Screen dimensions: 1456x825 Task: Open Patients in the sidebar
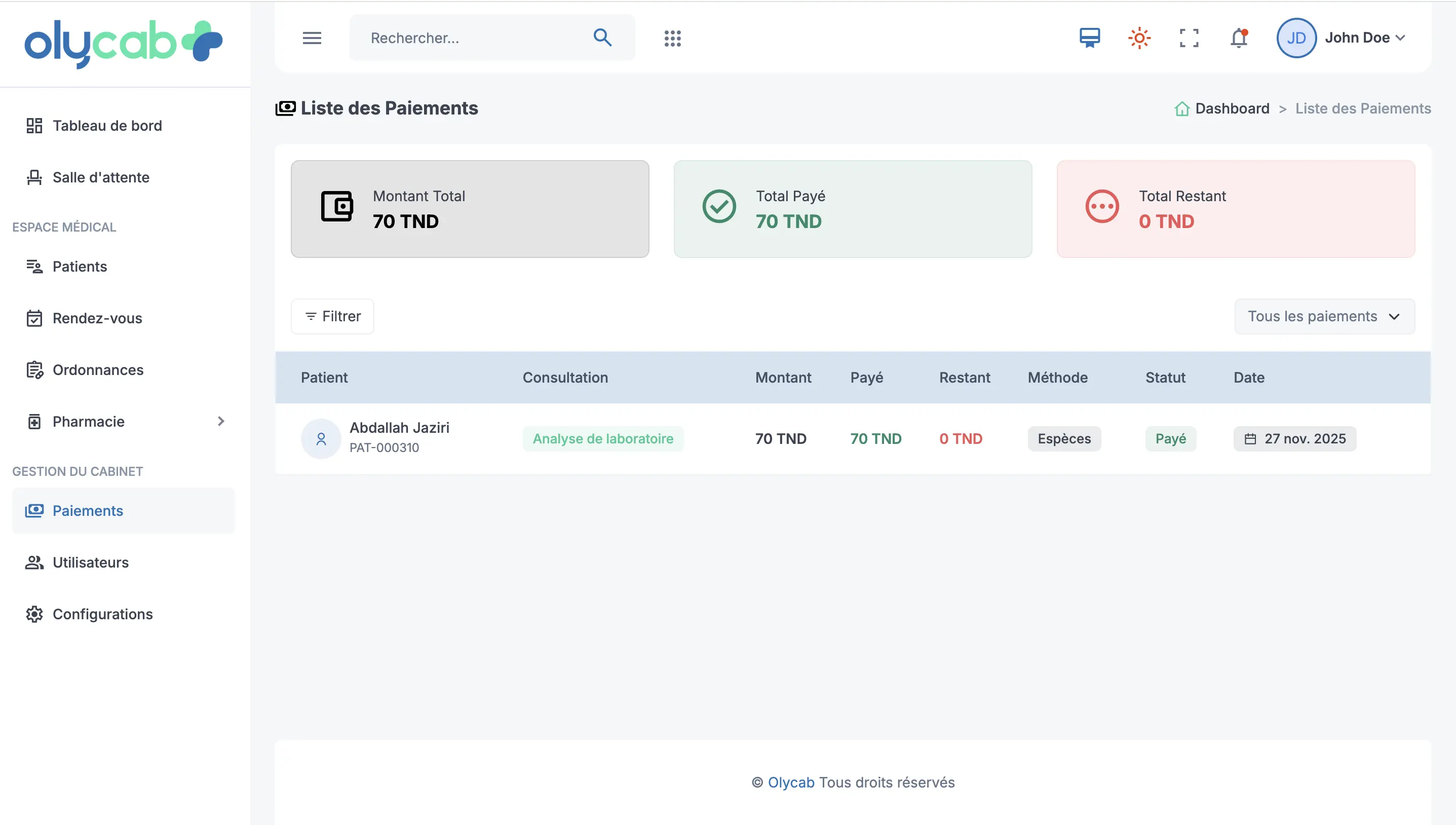79,267
